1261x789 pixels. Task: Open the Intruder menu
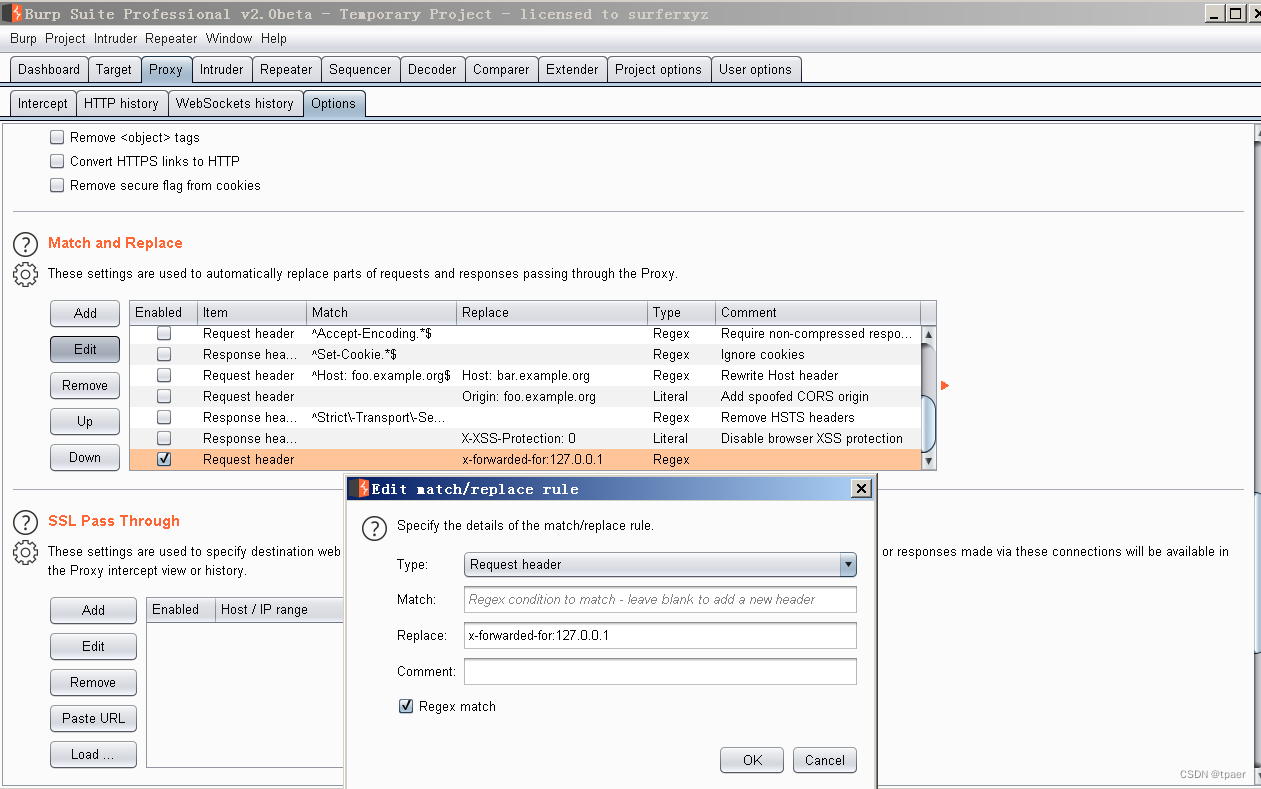[x=116, y=38]
